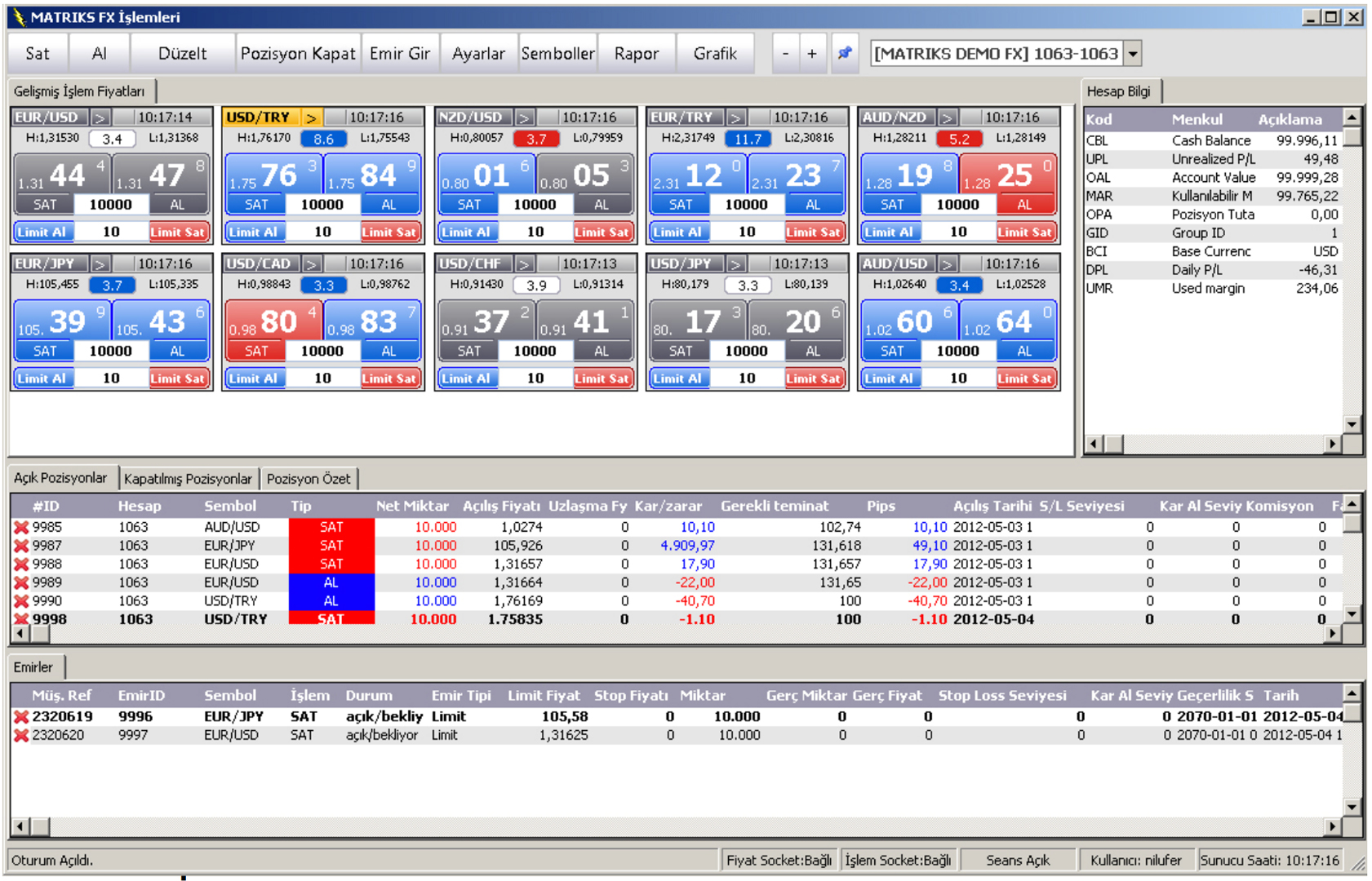Open AUD/NZD tile's arrow button
This screenshot has height=881, width=1372.
click(x=947, y=117)
